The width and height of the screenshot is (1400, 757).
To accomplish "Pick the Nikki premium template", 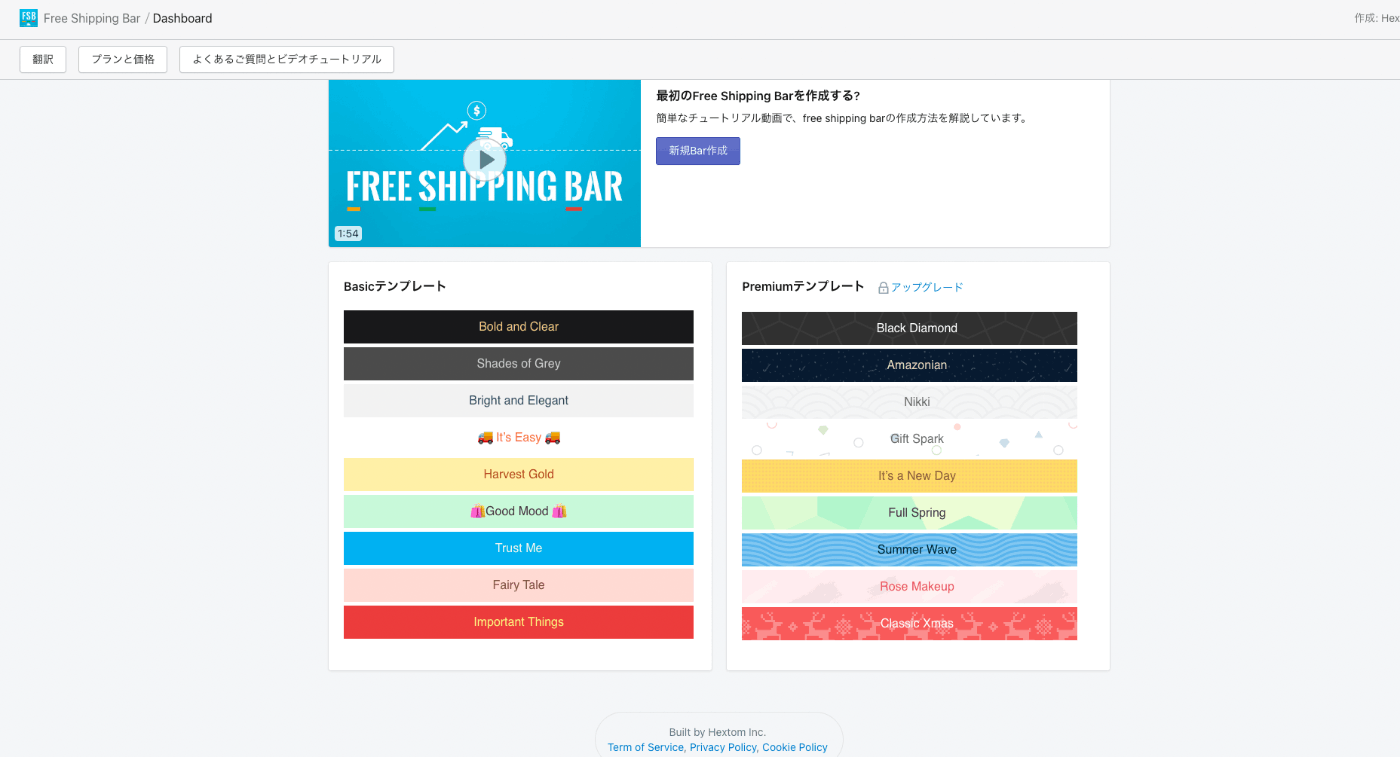I will tap(910, 402).
